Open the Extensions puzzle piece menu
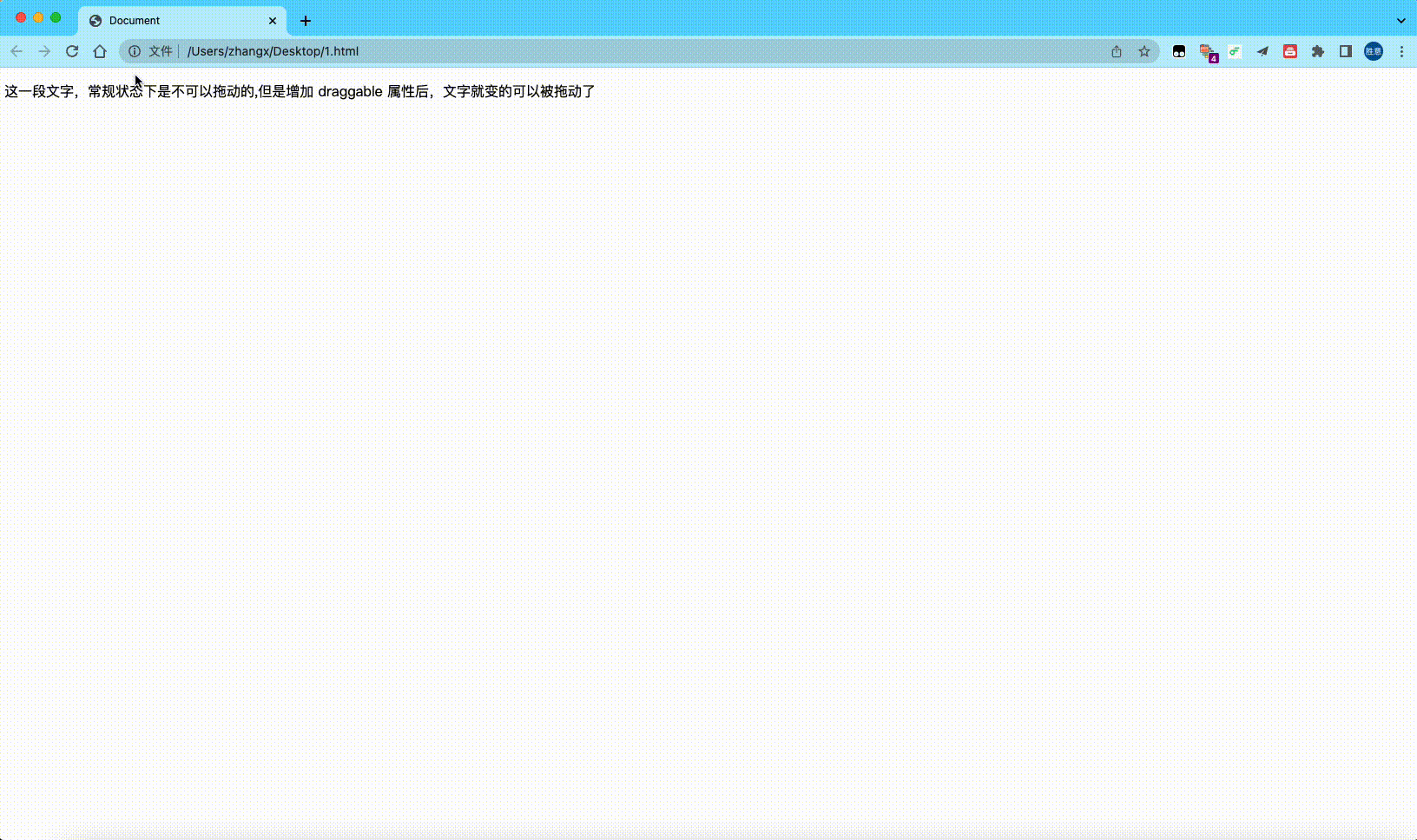This screenshot has width=1417, height=840. click(1318, 51)
